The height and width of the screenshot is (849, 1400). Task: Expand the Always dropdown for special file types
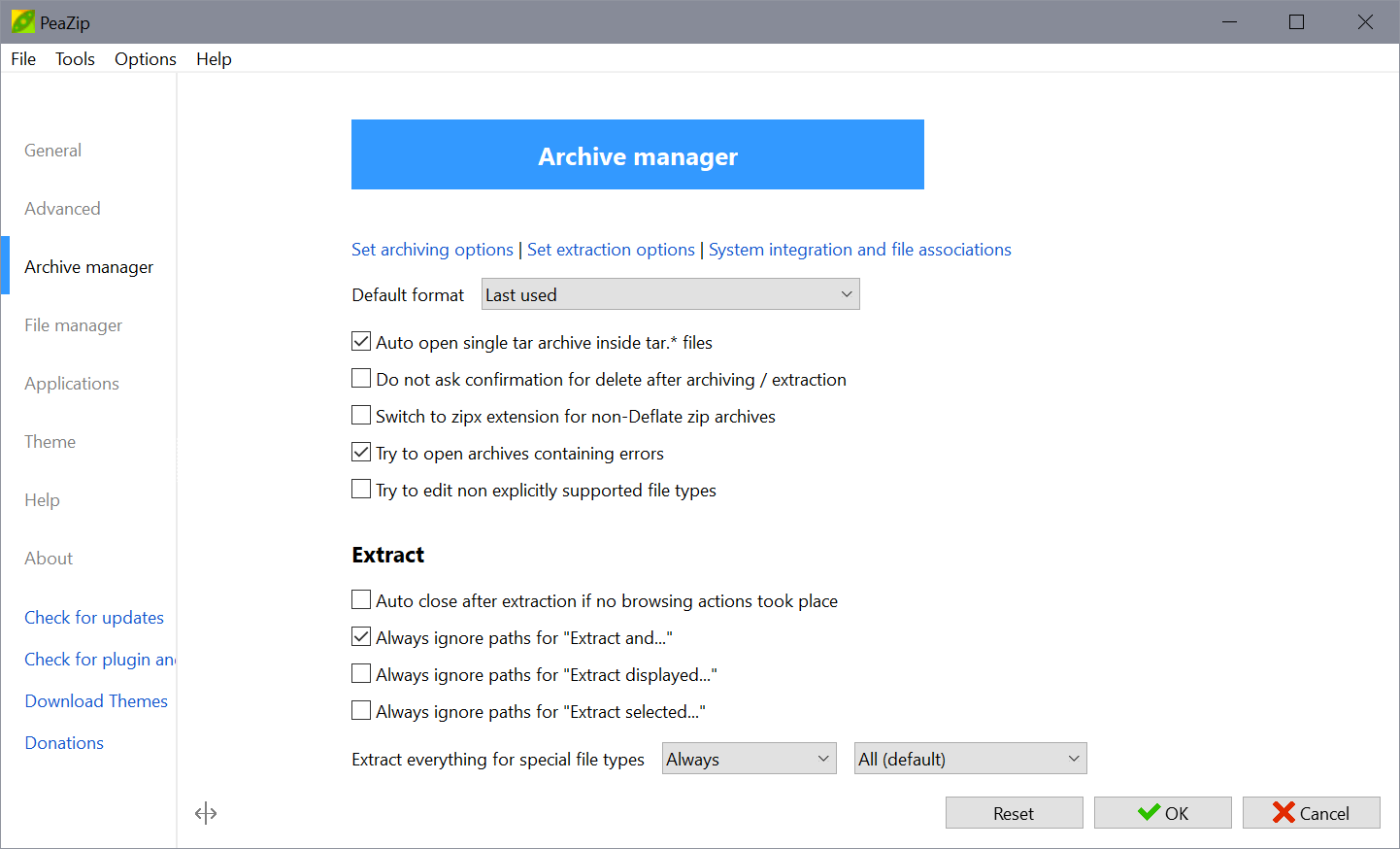749,759
